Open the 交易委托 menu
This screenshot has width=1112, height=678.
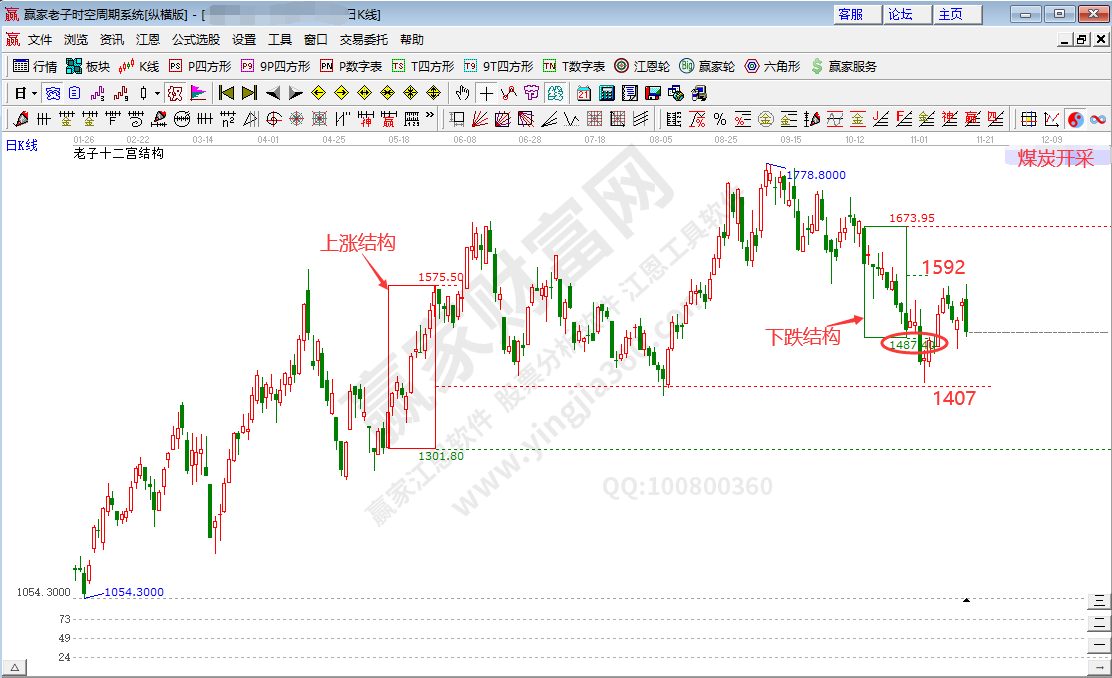click(363, 40)
